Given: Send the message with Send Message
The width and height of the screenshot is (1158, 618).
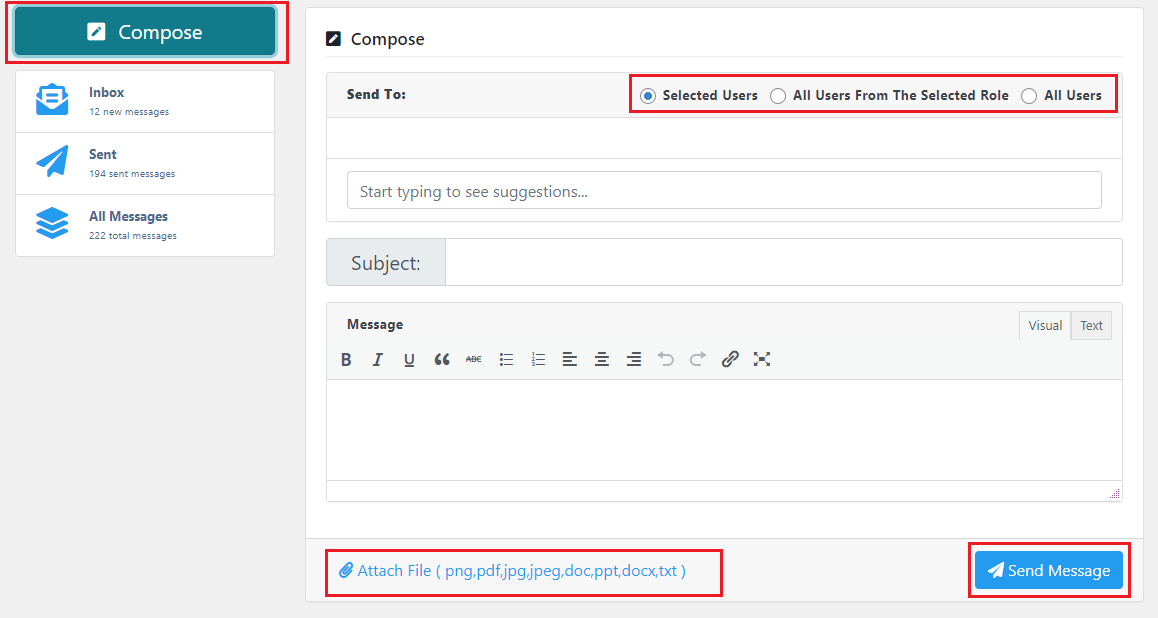Looking at the screenshot, I should [x=1048, y=570].
